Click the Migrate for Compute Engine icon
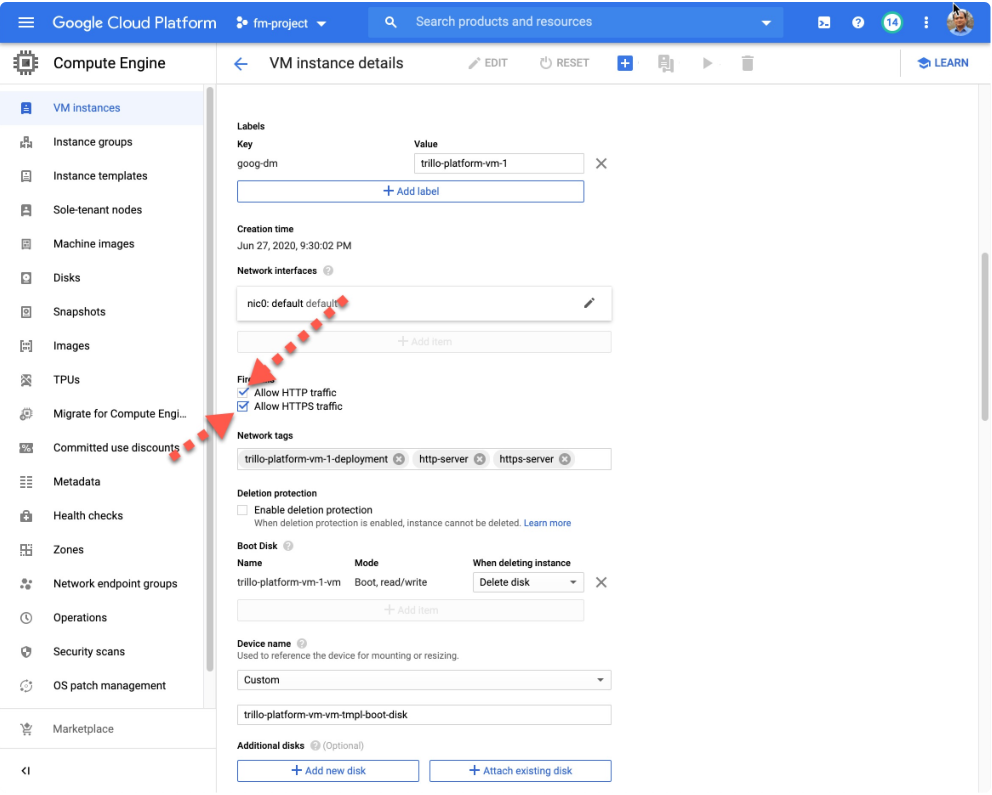 point(26,414)
